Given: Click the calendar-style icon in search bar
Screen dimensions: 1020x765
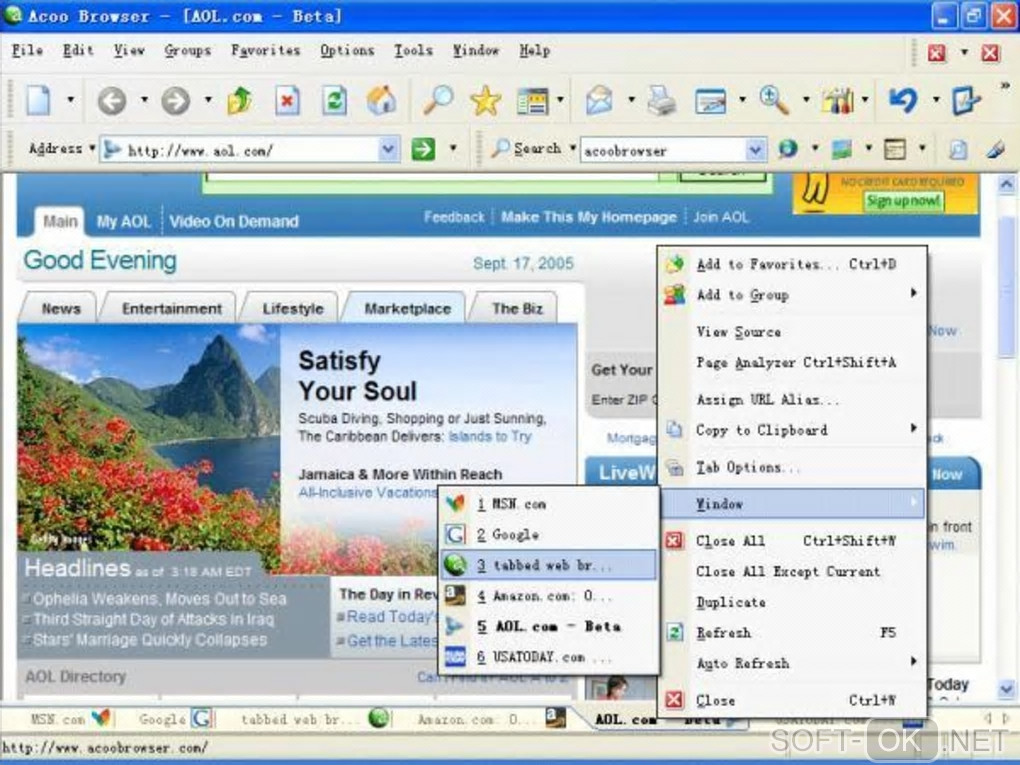Looking at the screenshot, I should [894, 150].
